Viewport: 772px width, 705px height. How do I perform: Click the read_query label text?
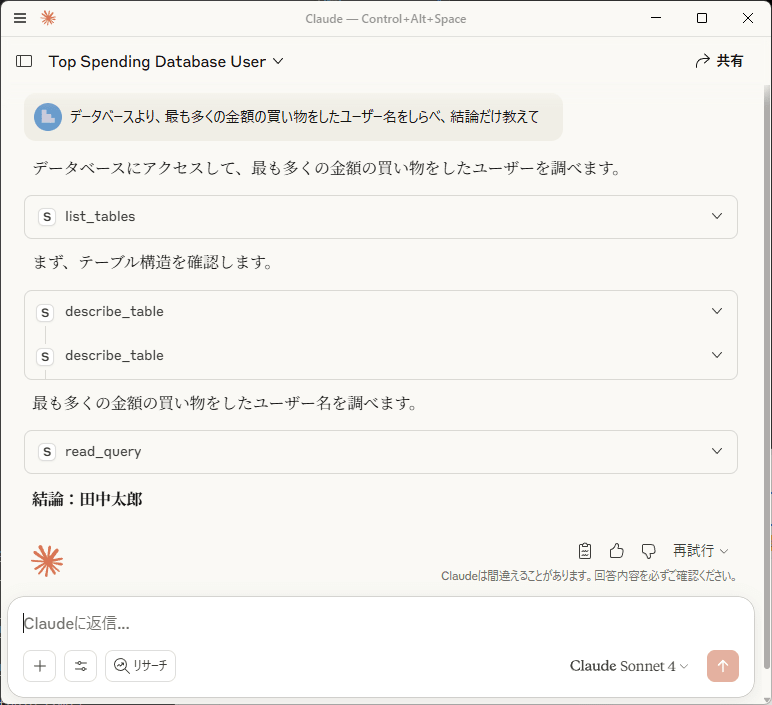pos(103,451)
